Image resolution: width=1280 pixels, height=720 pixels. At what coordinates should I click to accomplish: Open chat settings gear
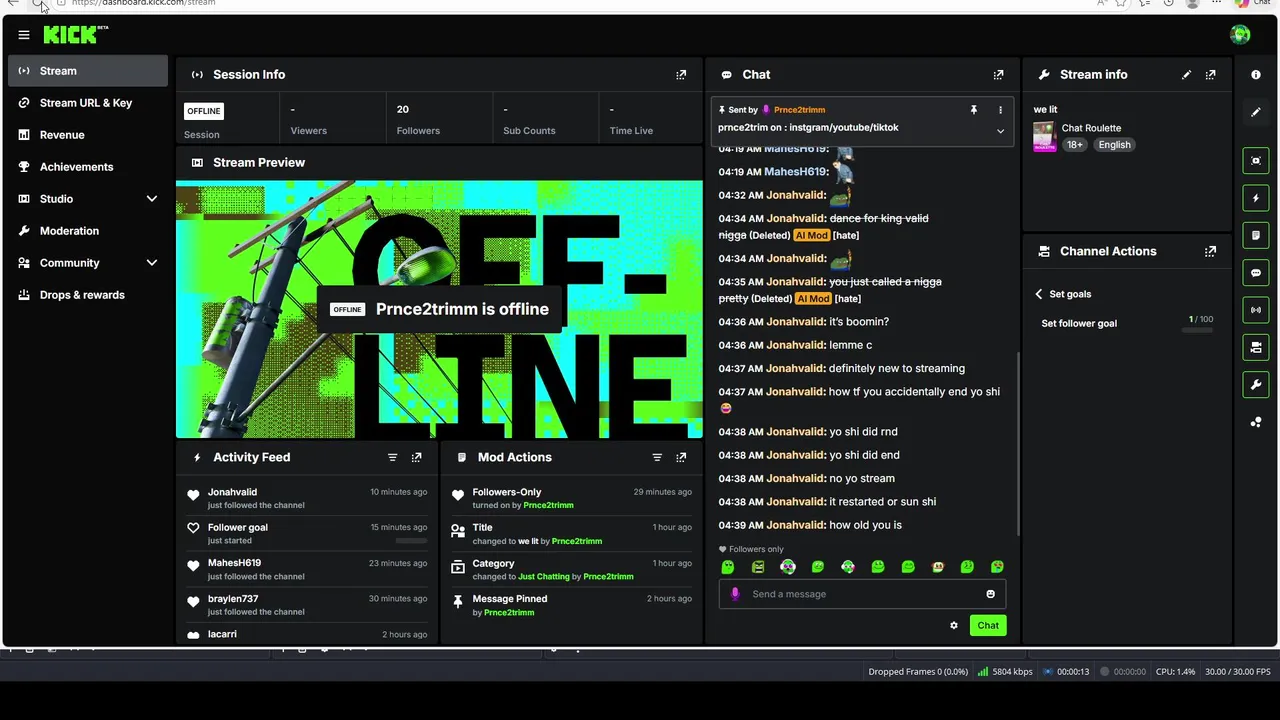coord(954,626)
